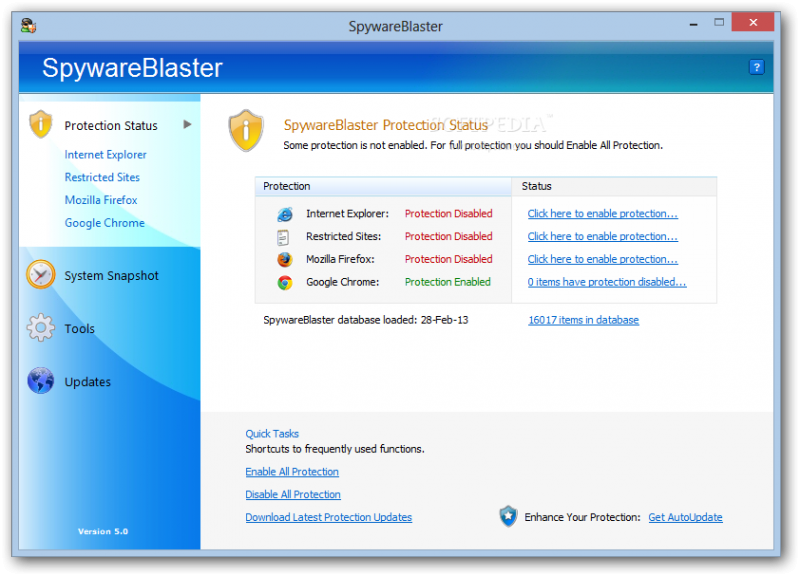Enable protection for Internet Explorer link
This screenshot has height=576, width=800.
pyautogui.click(x=603, y=214)
